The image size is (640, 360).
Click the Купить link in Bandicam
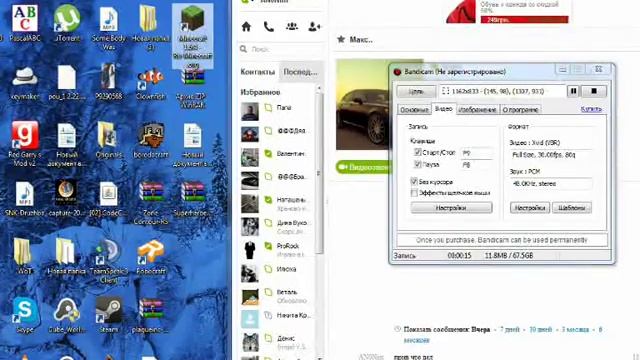click(591, 109)
